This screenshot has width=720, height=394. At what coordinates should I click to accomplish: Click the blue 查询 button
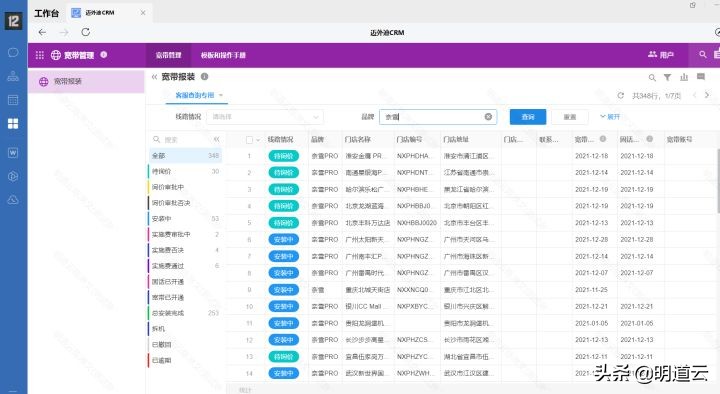[x=528, y=117]
